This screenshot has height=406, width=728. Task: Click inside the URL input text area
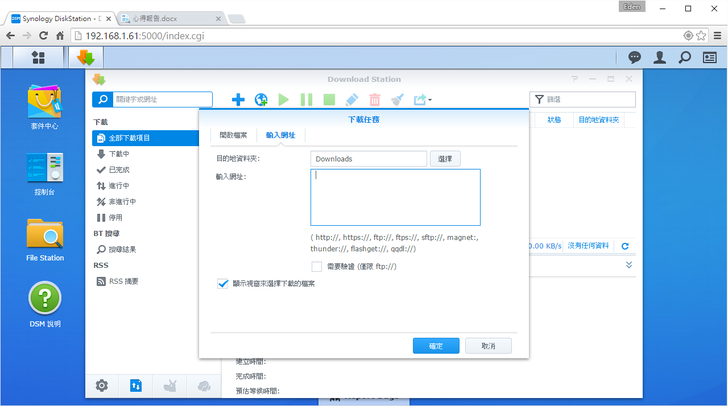click(x=396, y=197)
